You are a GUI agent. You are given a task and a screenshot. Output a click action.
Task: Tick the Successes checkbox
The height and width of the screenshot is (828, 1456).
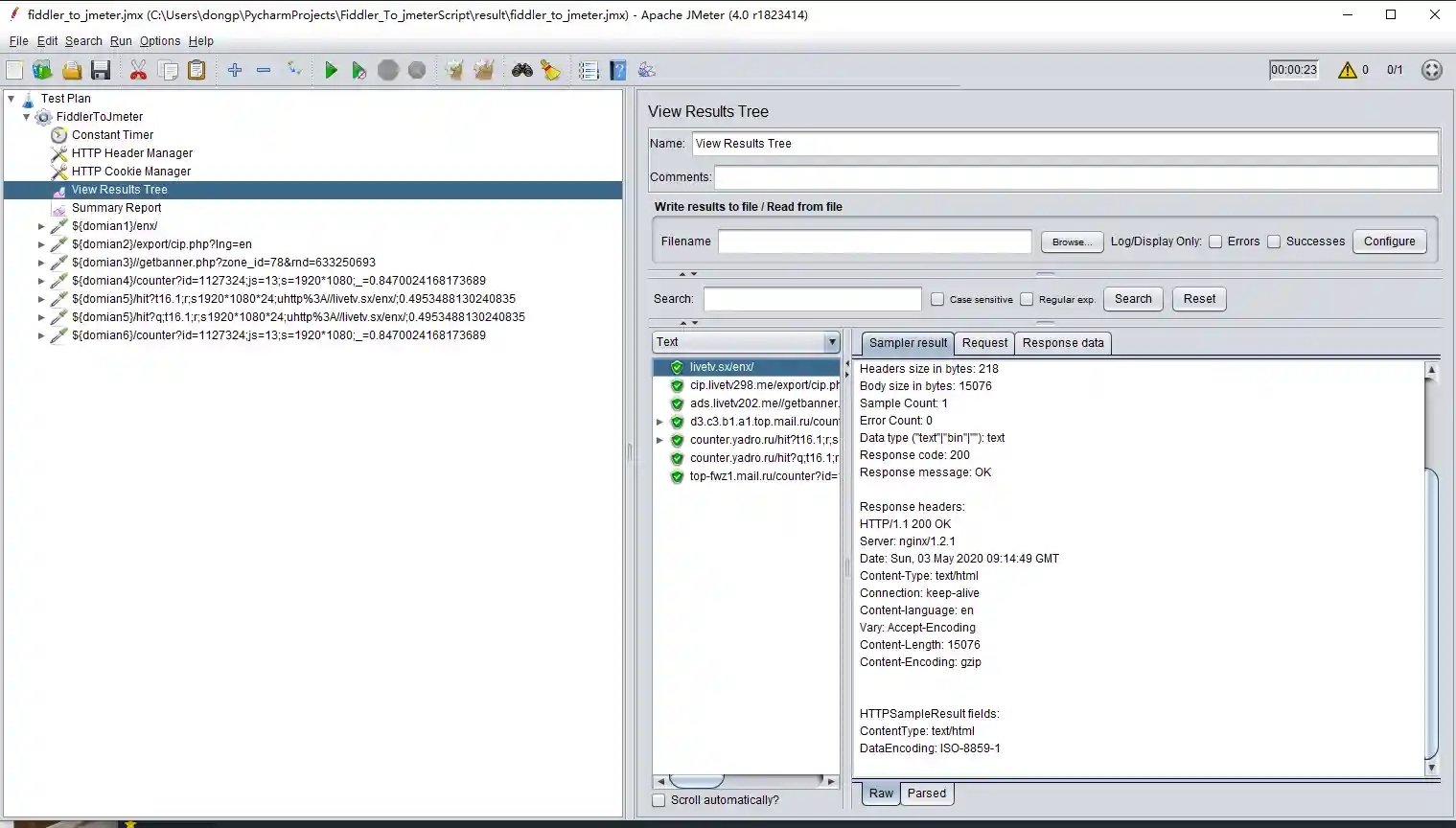click(1274, 241)
